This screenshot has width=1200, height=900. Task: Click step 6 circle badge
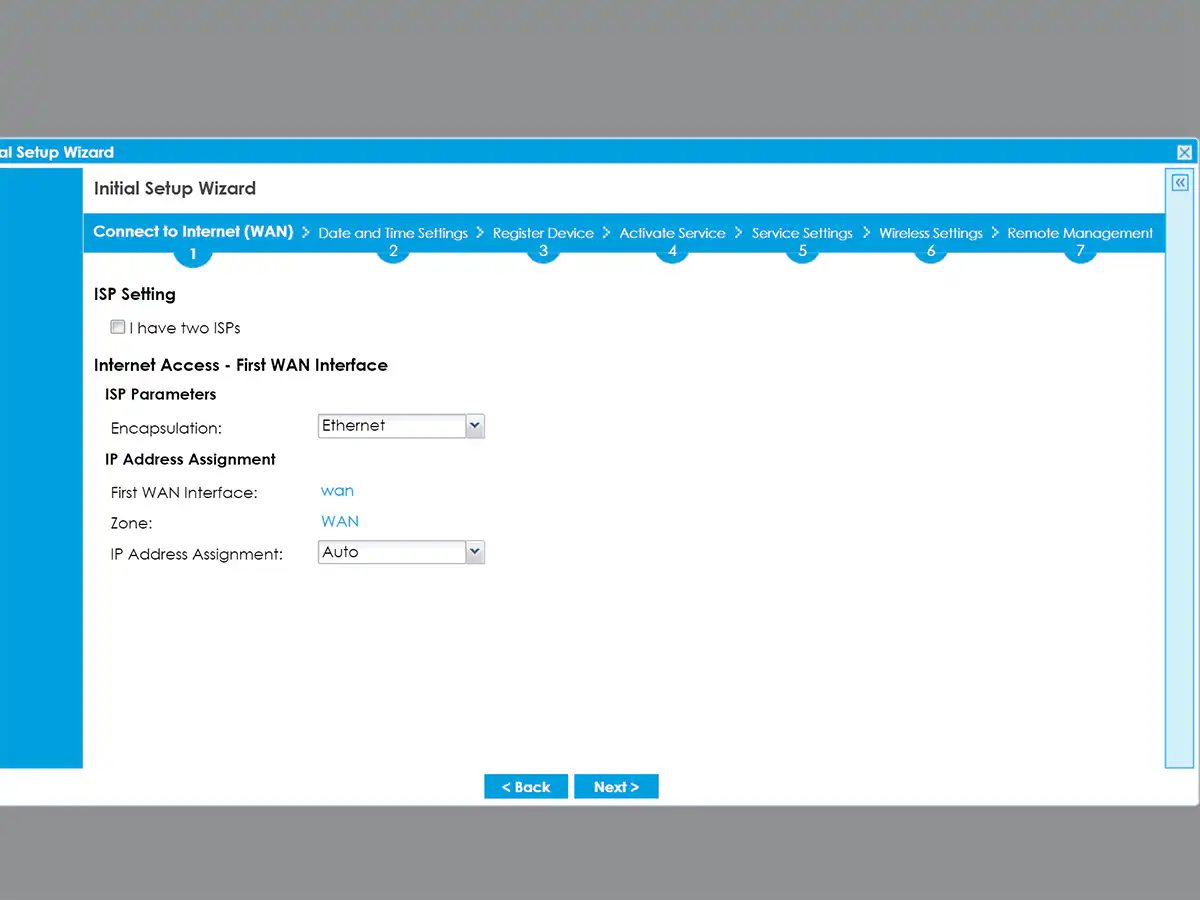point(931,251)
